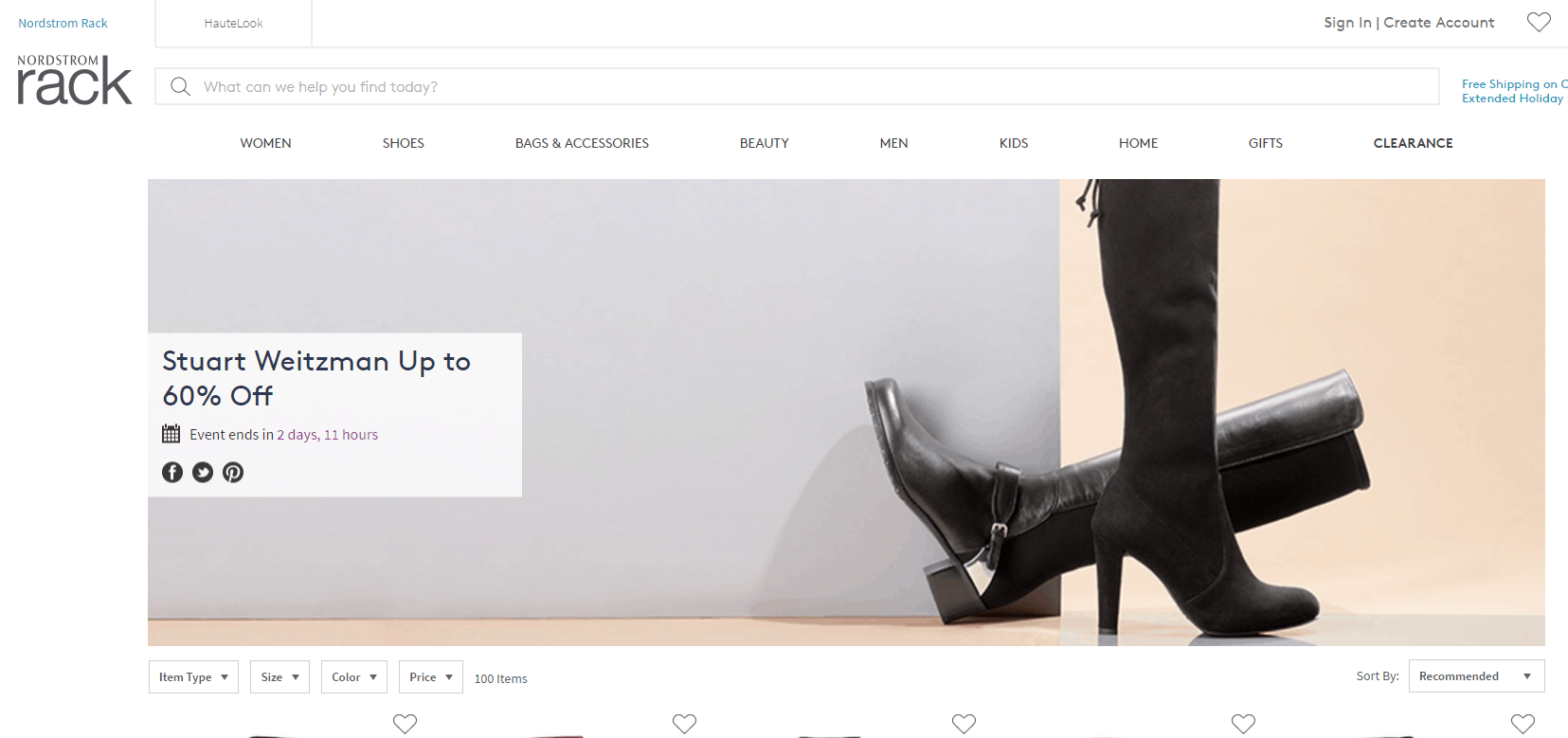Expand the Price filter
Screen dimensions: 1568x738
tap(431, 676)
